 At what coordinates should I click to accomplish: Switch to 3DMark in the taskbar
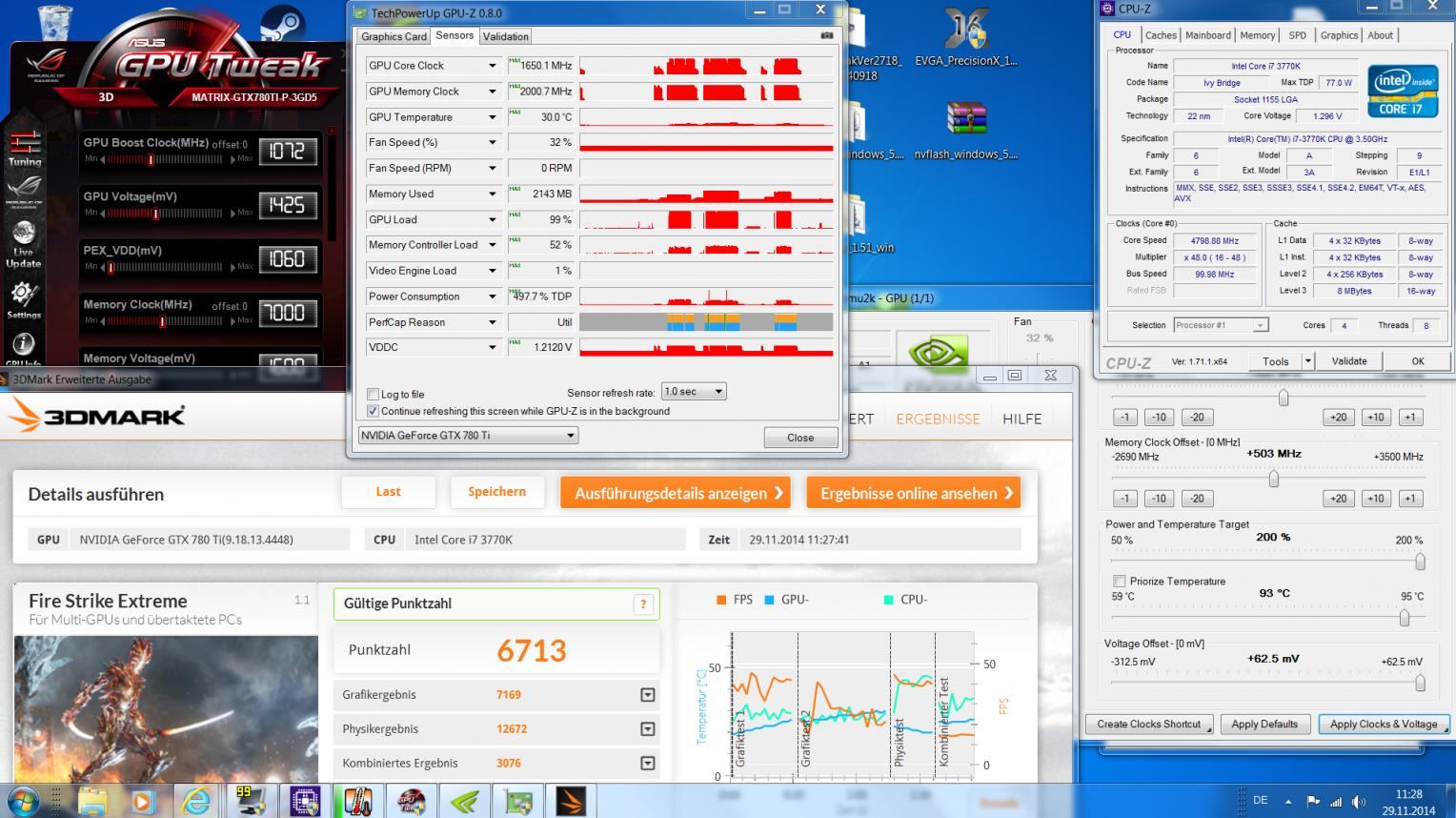(x=571, y=802)
